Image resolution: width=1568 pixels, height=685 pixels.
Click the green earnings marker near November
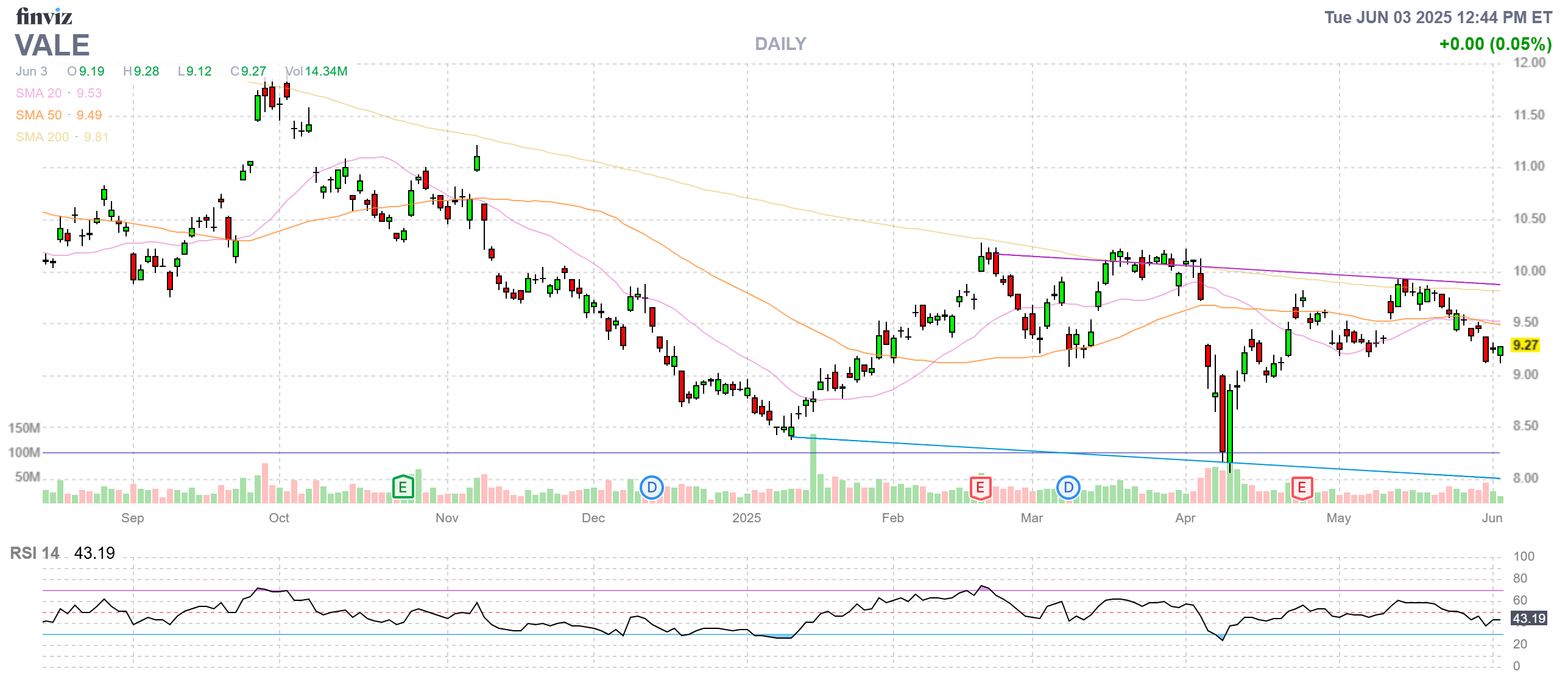[403, 487]
